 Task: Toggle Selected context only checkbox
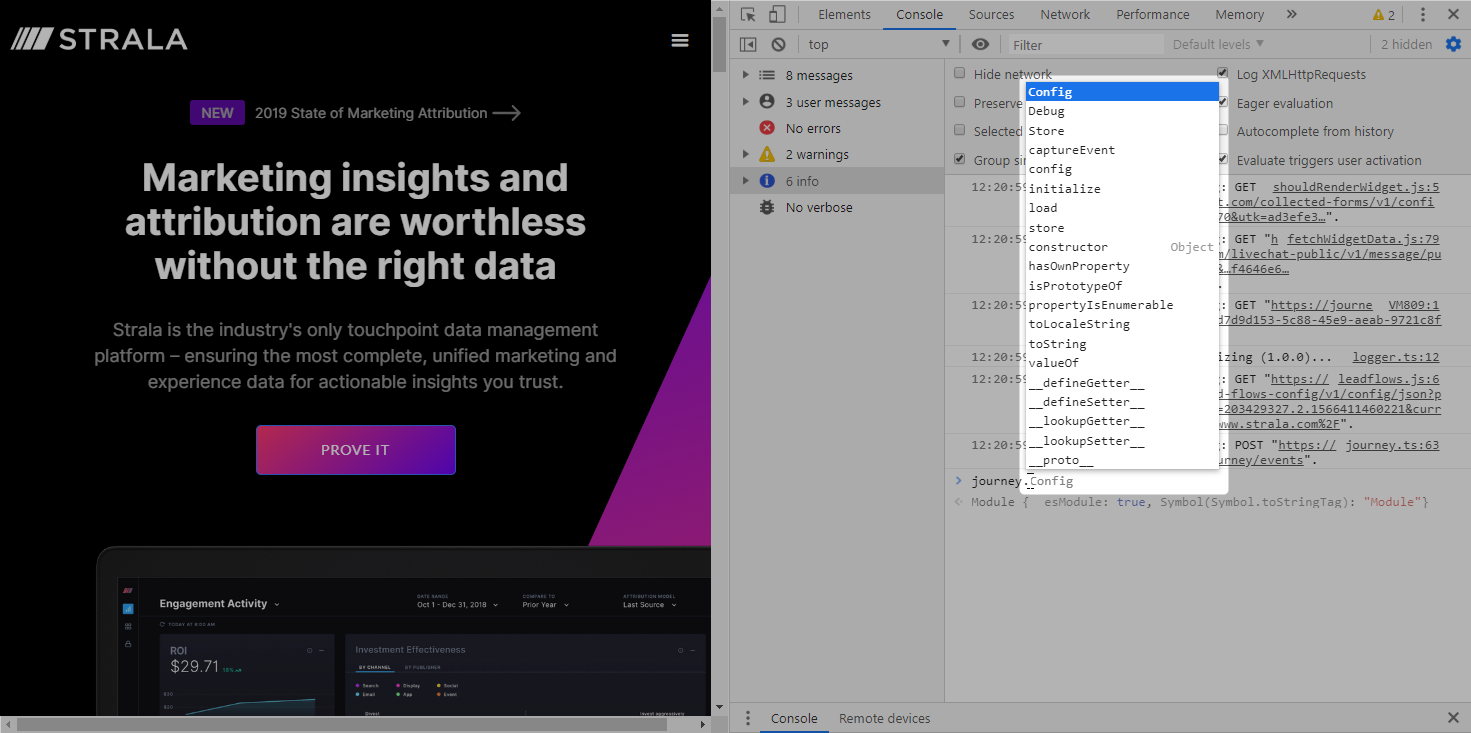[960, 130]
